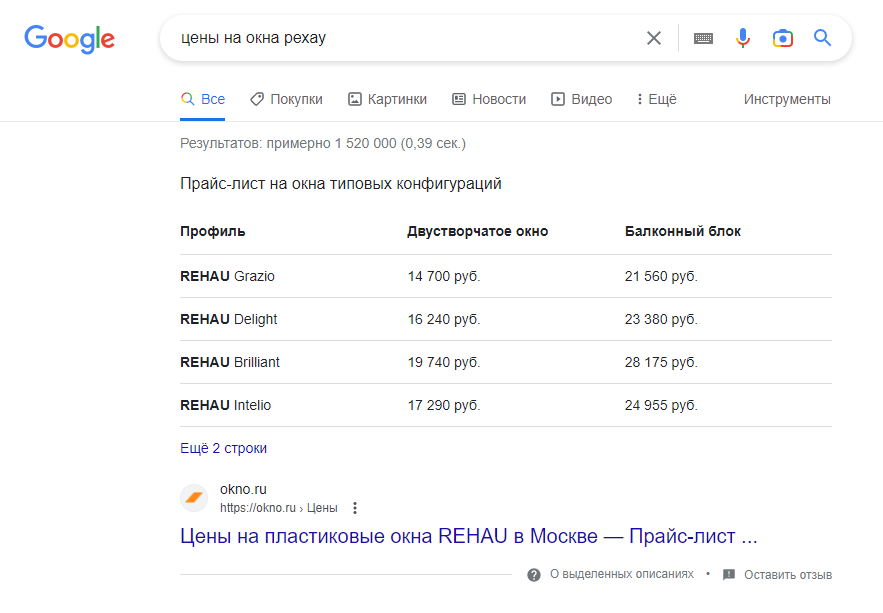The image size is (883, 613).
Task: Click the 'https://okno.ru › Цены' breadcrumb
Action: tap(279, 508)
